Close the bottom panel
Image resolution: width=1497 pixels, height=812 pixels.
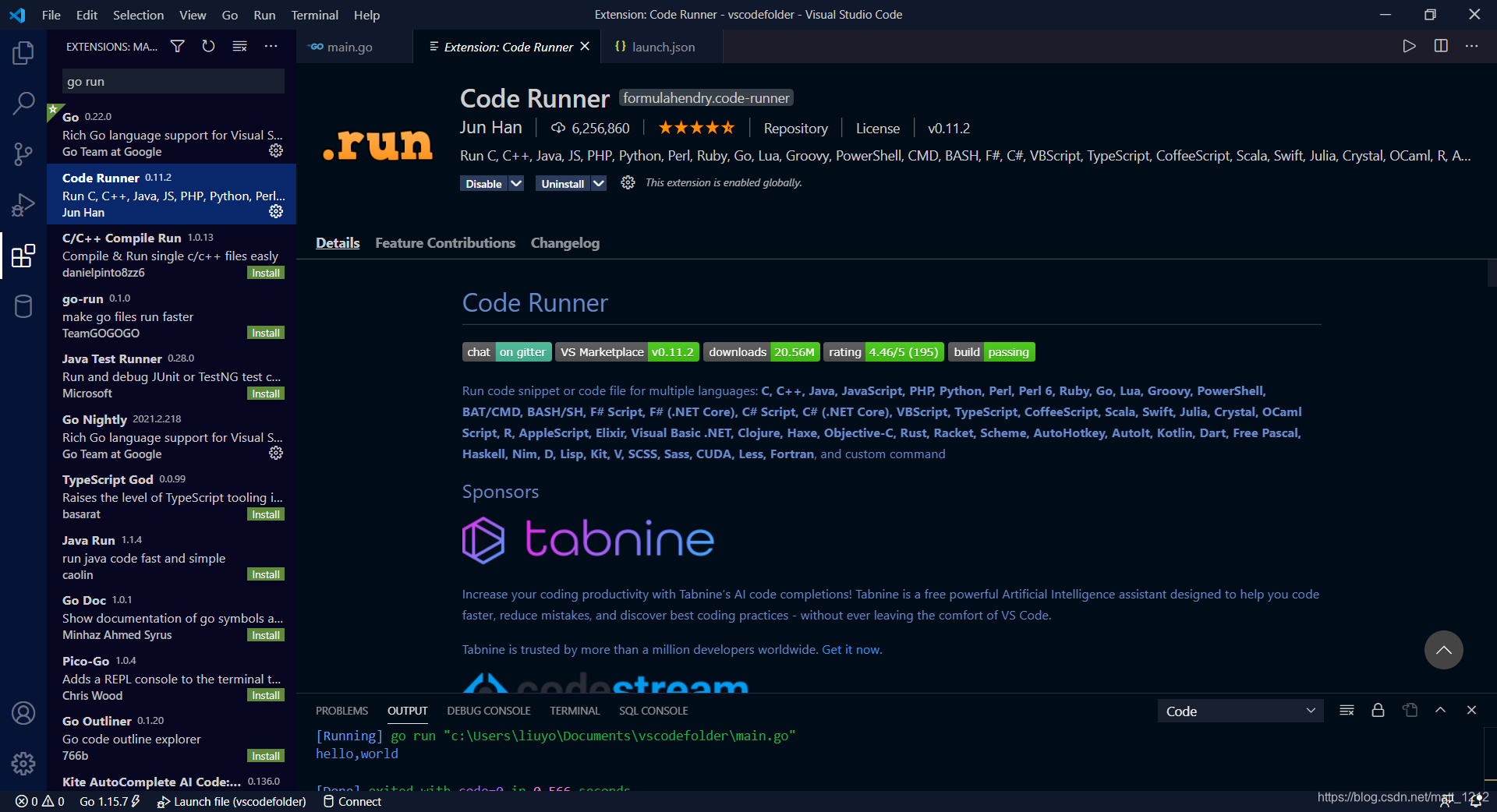1471,711
